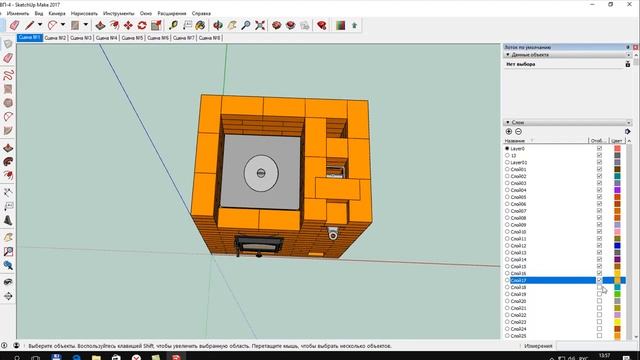The height and width of the screenshot is (360, 640).
Task: Select the Orbit tool in top toolbar
Action: pyautogui.click(x=218, y=25)
